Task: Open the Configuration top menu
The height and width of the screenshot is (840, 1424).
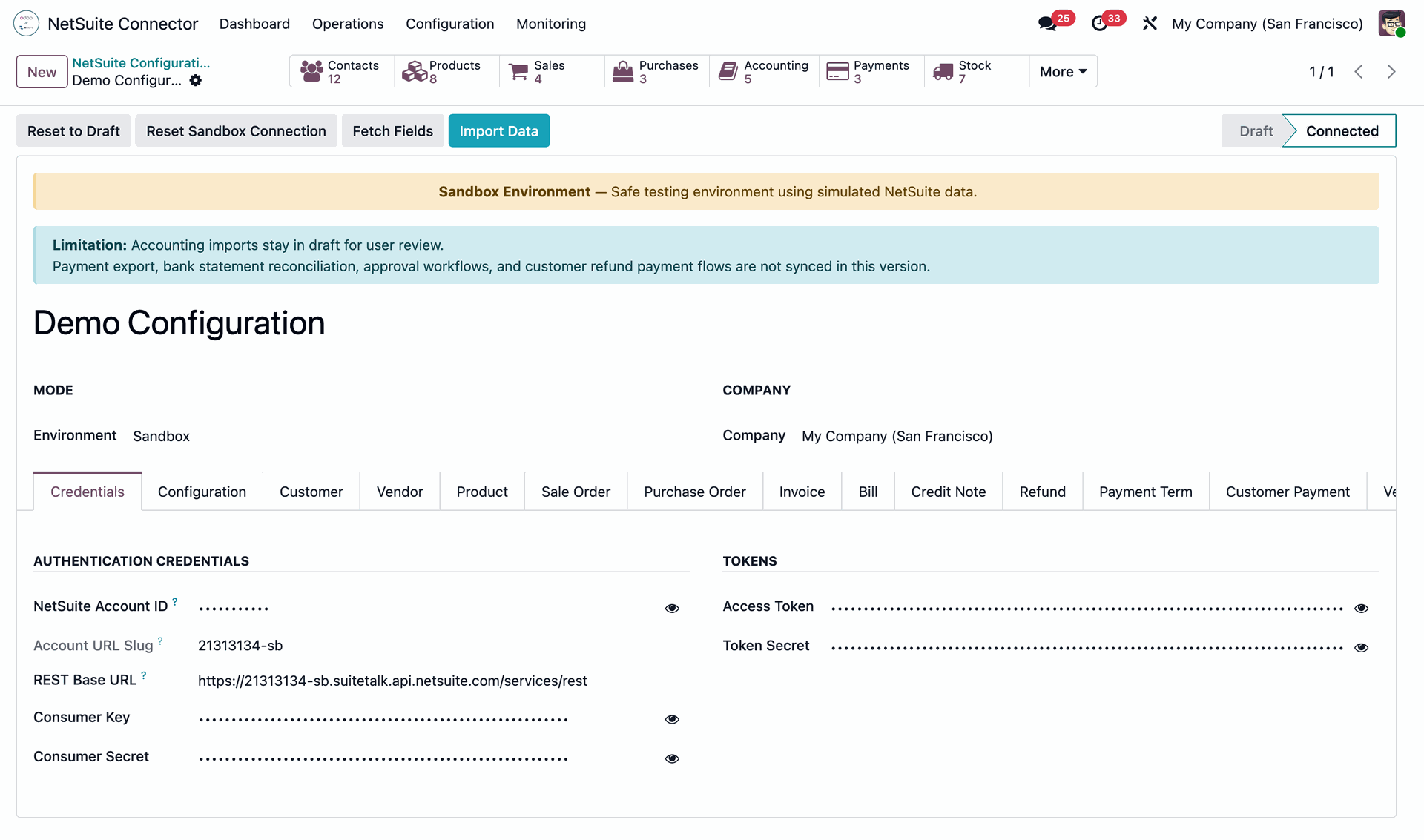Action: point(449,24)
